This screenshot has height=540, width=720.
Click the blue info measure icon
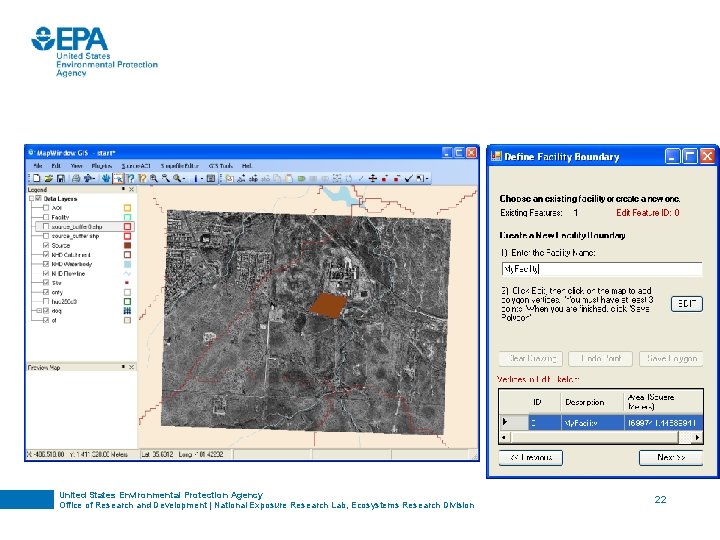[196, 178]
